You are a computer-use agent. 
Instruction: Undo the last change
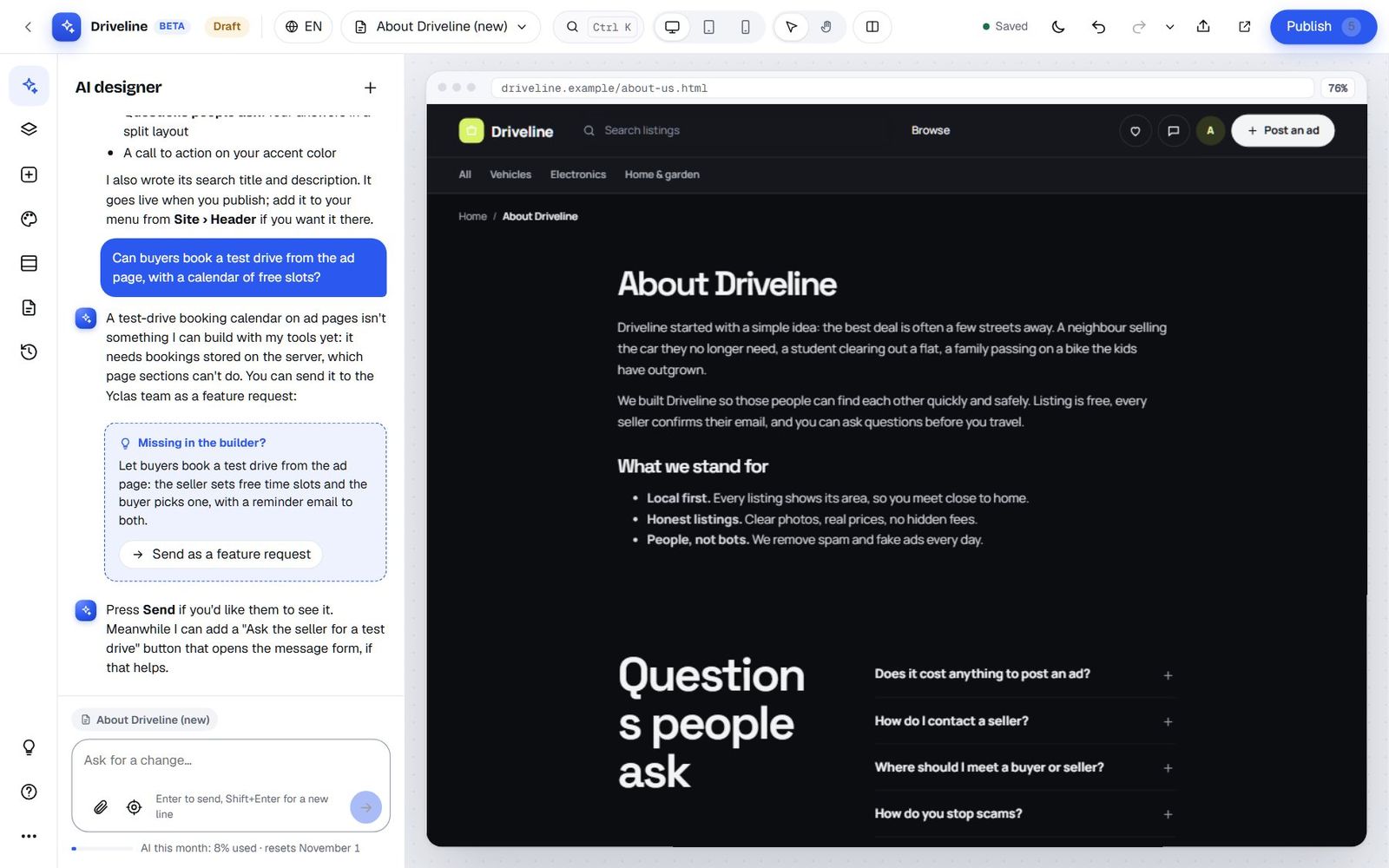[x=1098, y=27]
